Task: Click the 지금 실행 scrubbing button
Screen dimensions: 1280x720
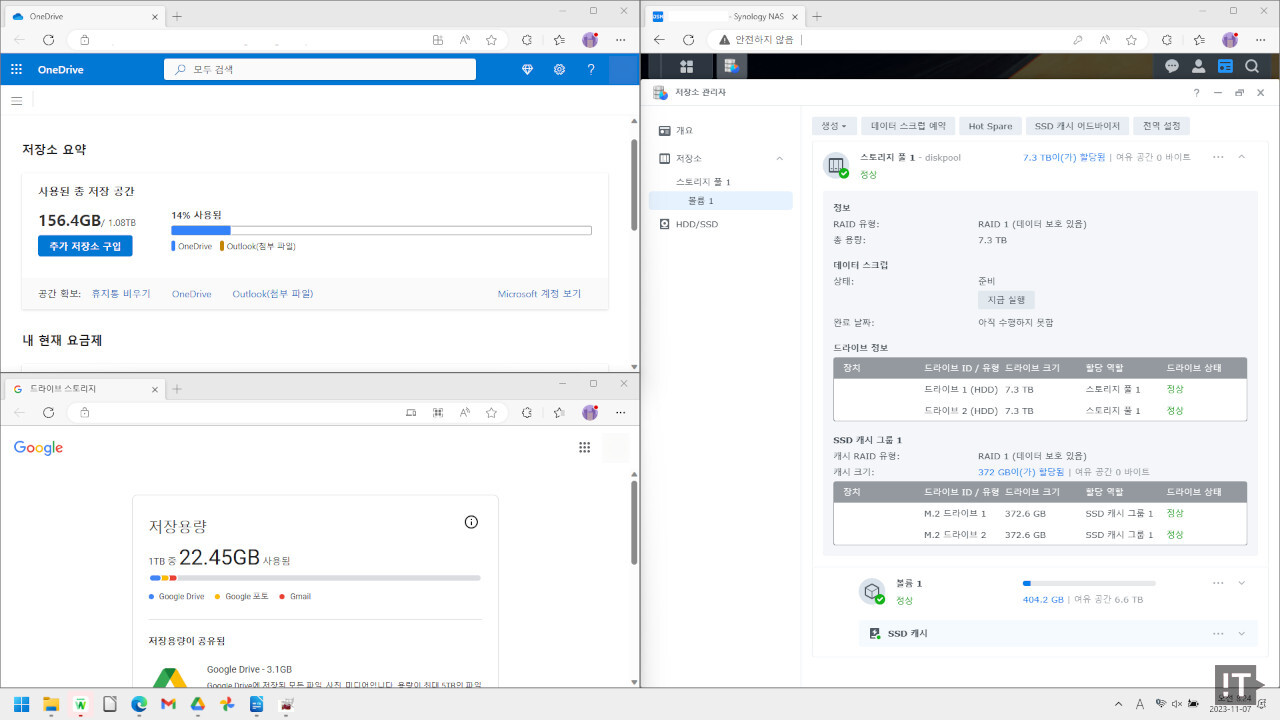Action: click(x=1005, y=300)
